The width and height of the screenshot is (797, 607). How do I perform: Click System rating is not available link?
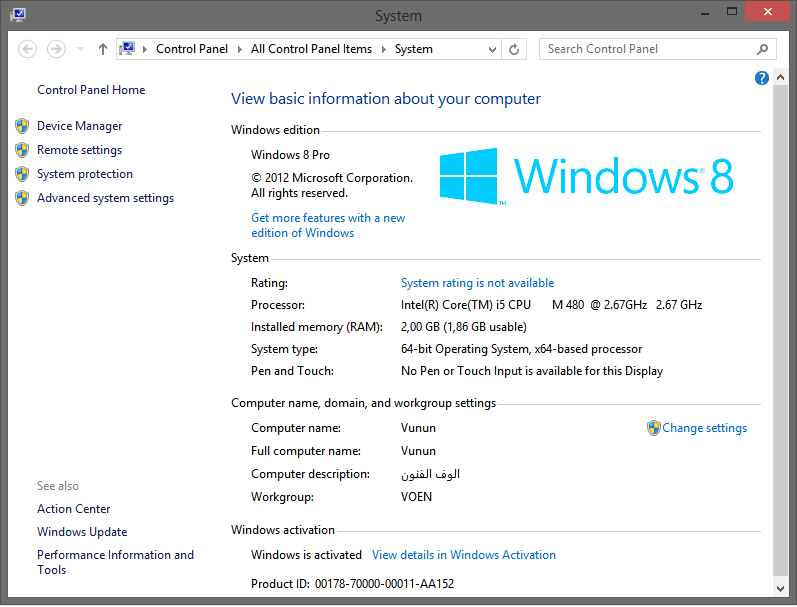click(477, 283)
